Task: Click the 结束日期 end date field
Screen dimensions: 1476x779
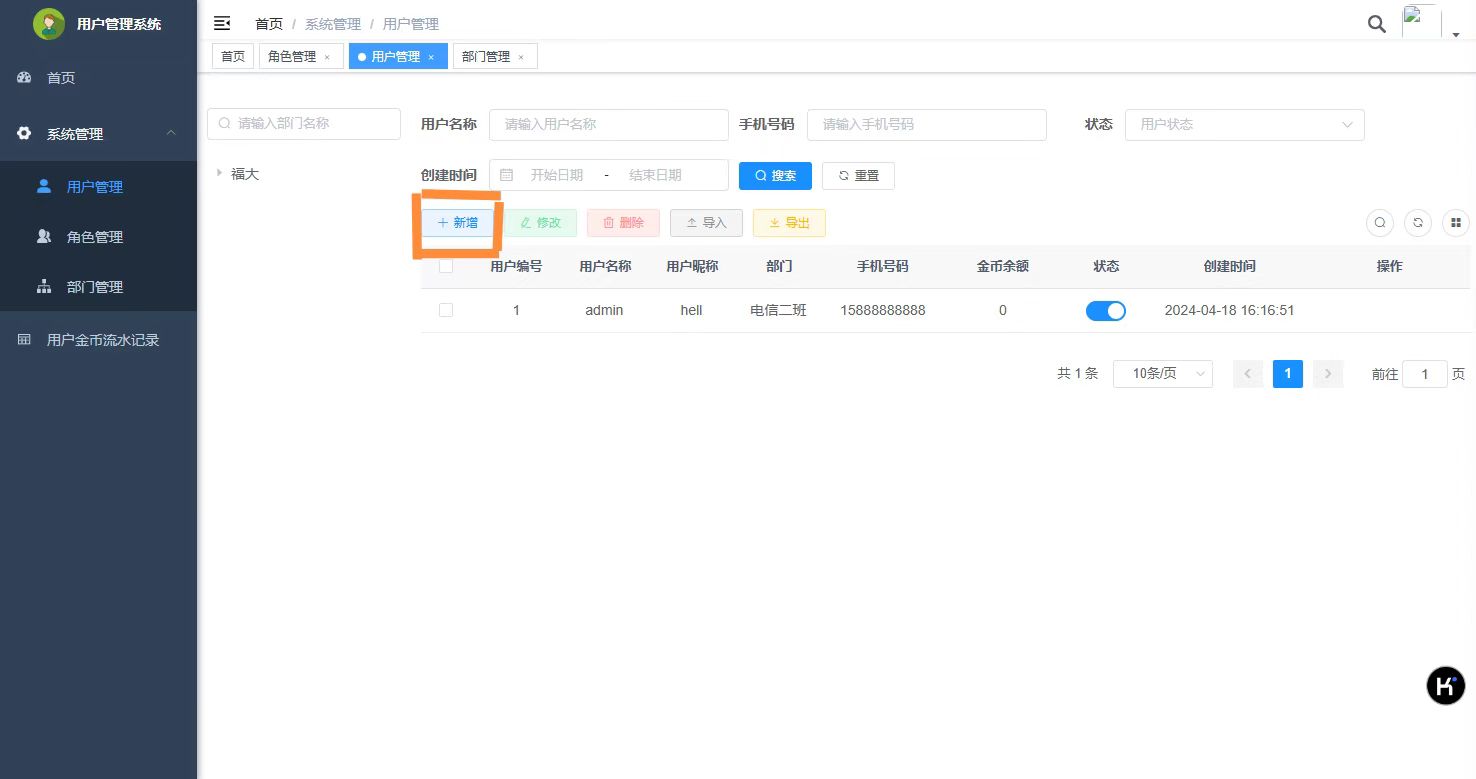Action: point(655,175)
